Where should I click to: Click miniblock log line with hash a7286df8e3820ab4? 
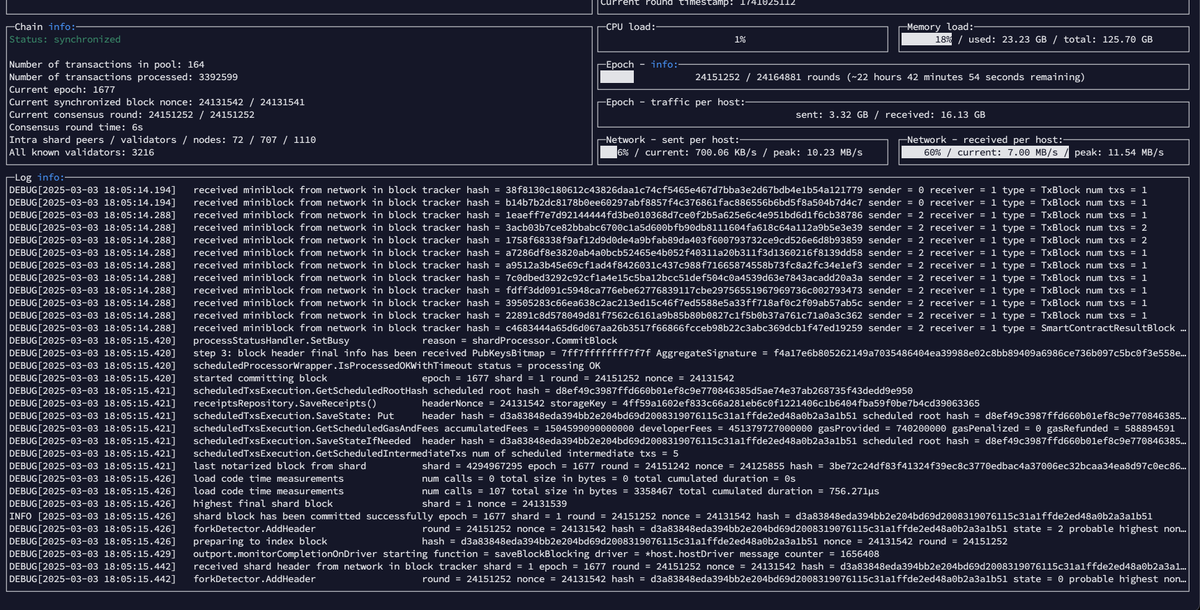coord(577,252)
